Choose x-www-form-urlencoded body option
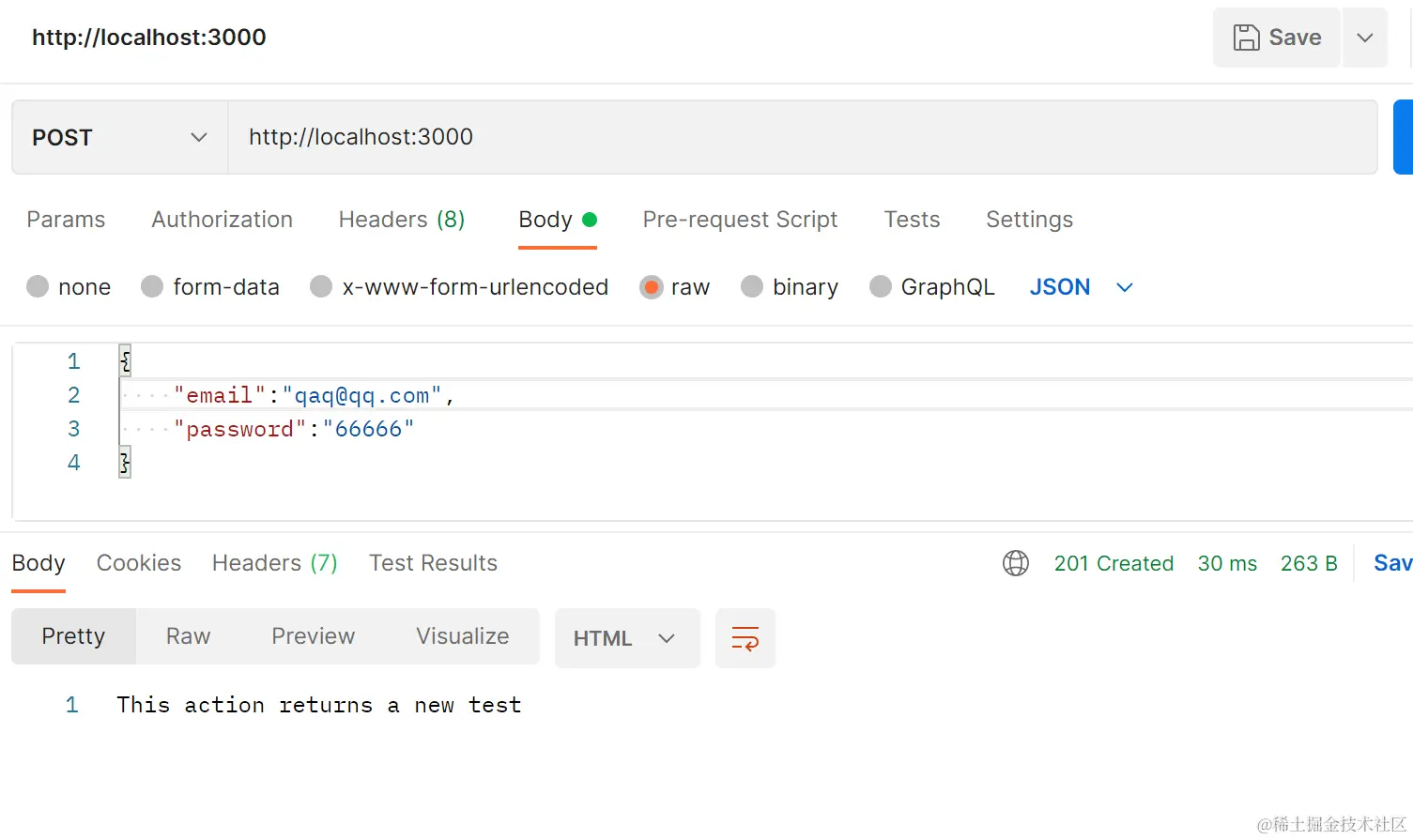 click(x=321, y=287)
